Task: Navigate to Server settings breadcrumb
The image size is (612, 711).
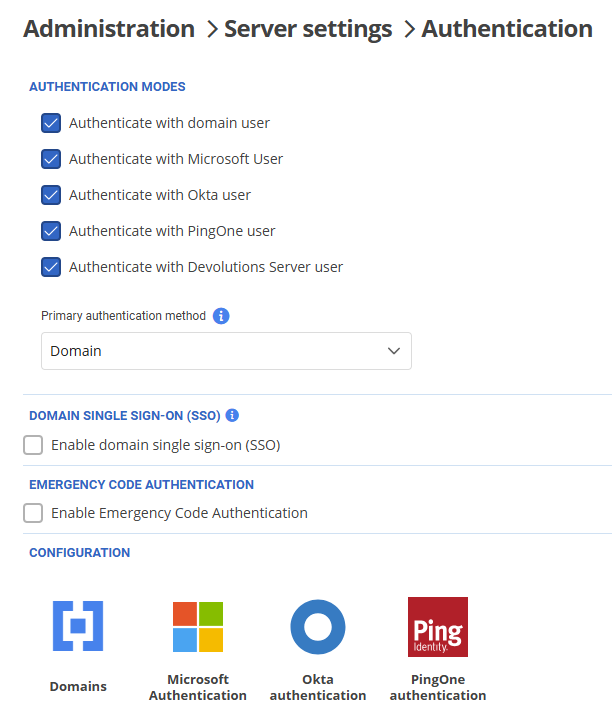Action: (309, 29)
